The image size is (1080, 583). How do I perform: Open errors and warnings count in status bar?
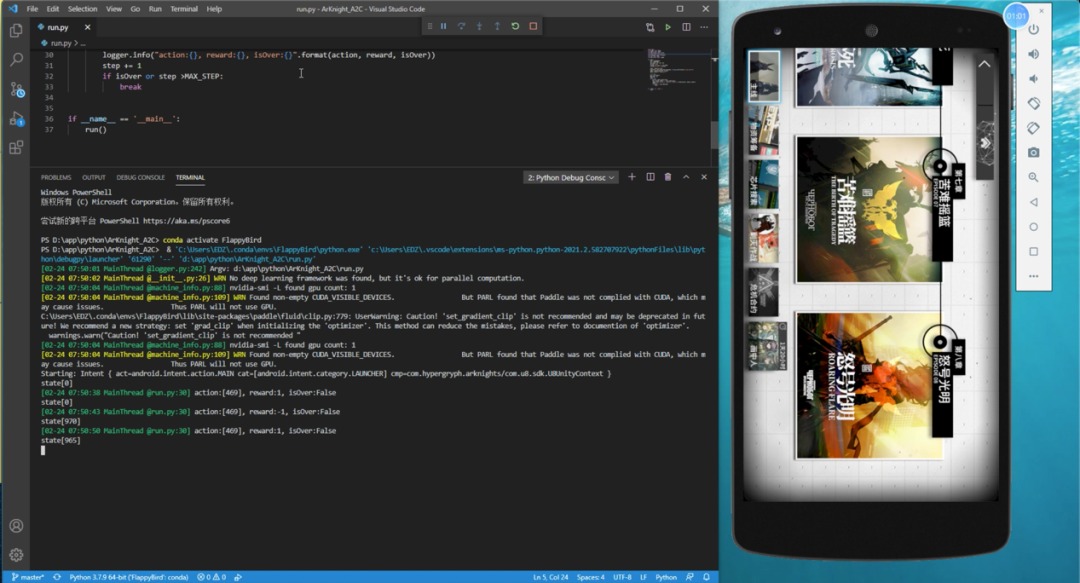coord(211,577)
